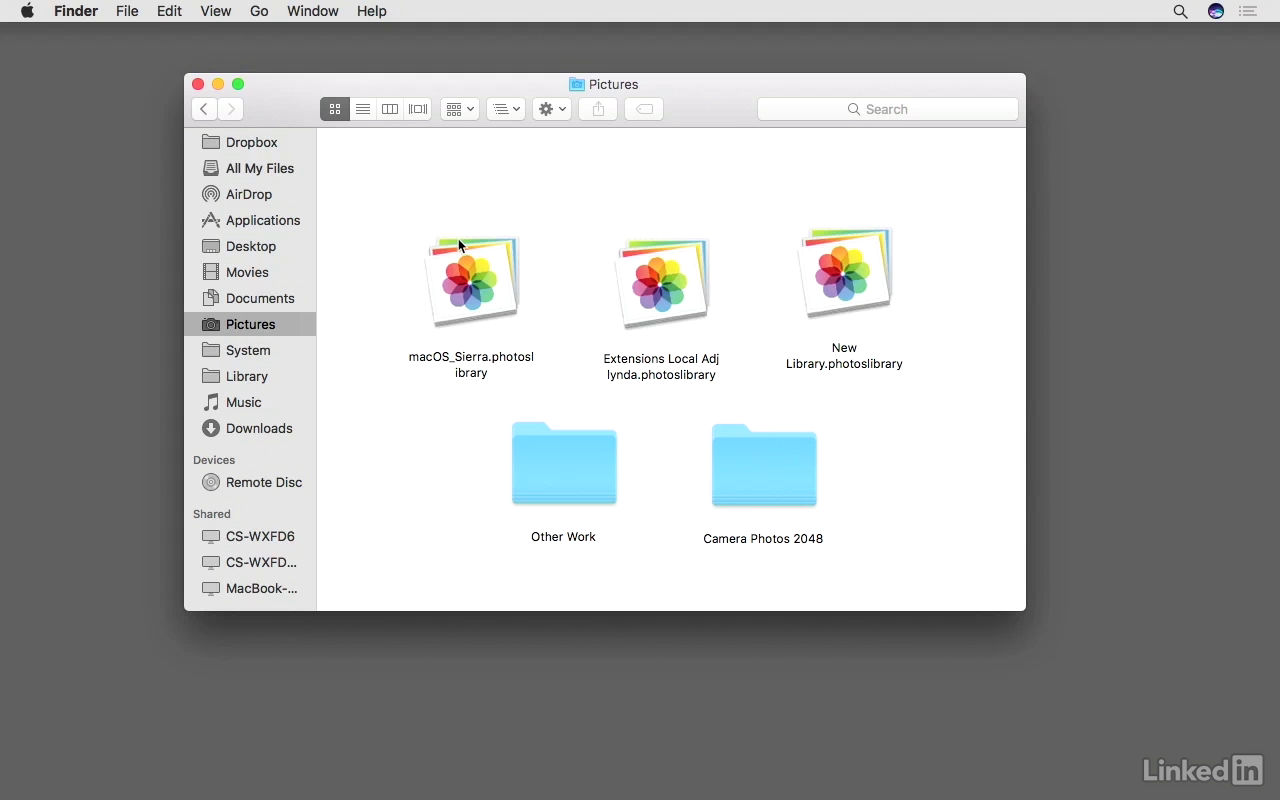Select Pictures in the sidebar
Viewport: 1280px width, 800px height.
click(x=250, y=324)
